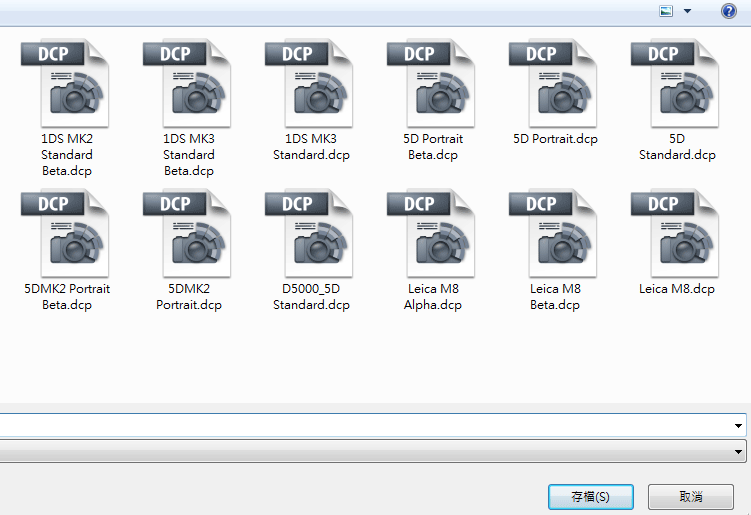Image resolution: width=751 pixels, height=515 pixels.
Task: Open the help button with question mark
Action: pos(728,11)
